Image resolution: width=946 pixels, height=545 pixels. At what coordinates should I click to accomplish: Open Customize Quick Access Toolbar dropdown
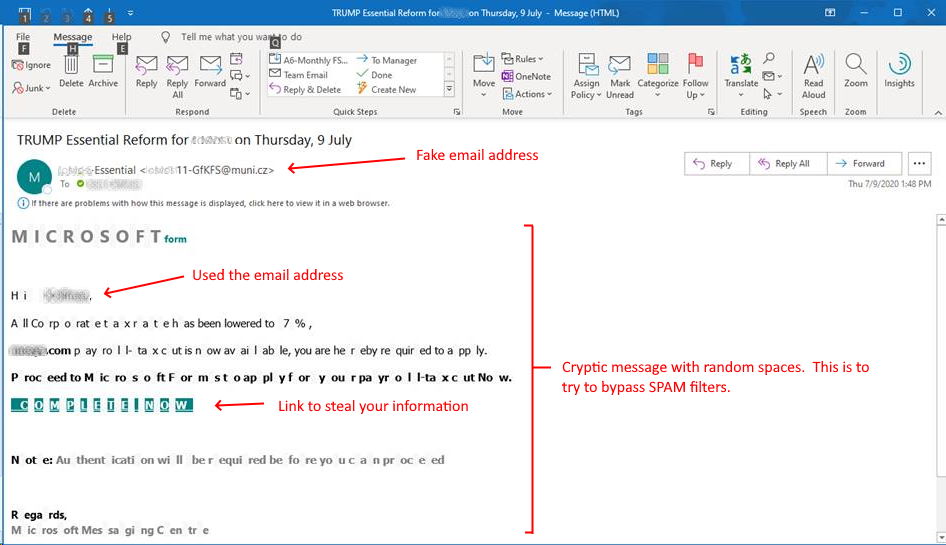click(130, 13)
